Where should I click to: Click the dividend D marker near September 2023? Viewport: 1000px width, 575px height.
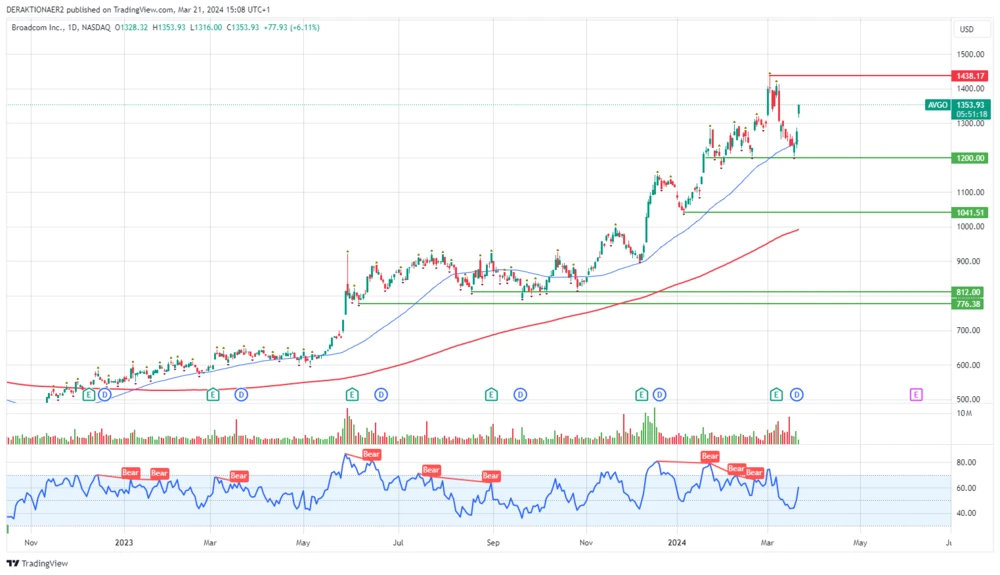coord(520,395)
